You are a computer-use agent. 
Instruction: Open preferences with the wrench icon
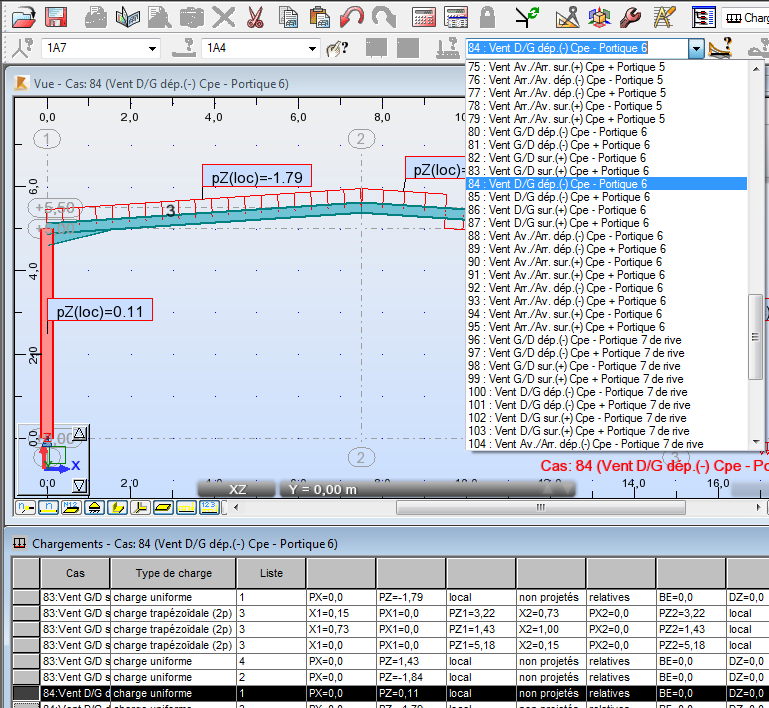[x=630, y=17]
